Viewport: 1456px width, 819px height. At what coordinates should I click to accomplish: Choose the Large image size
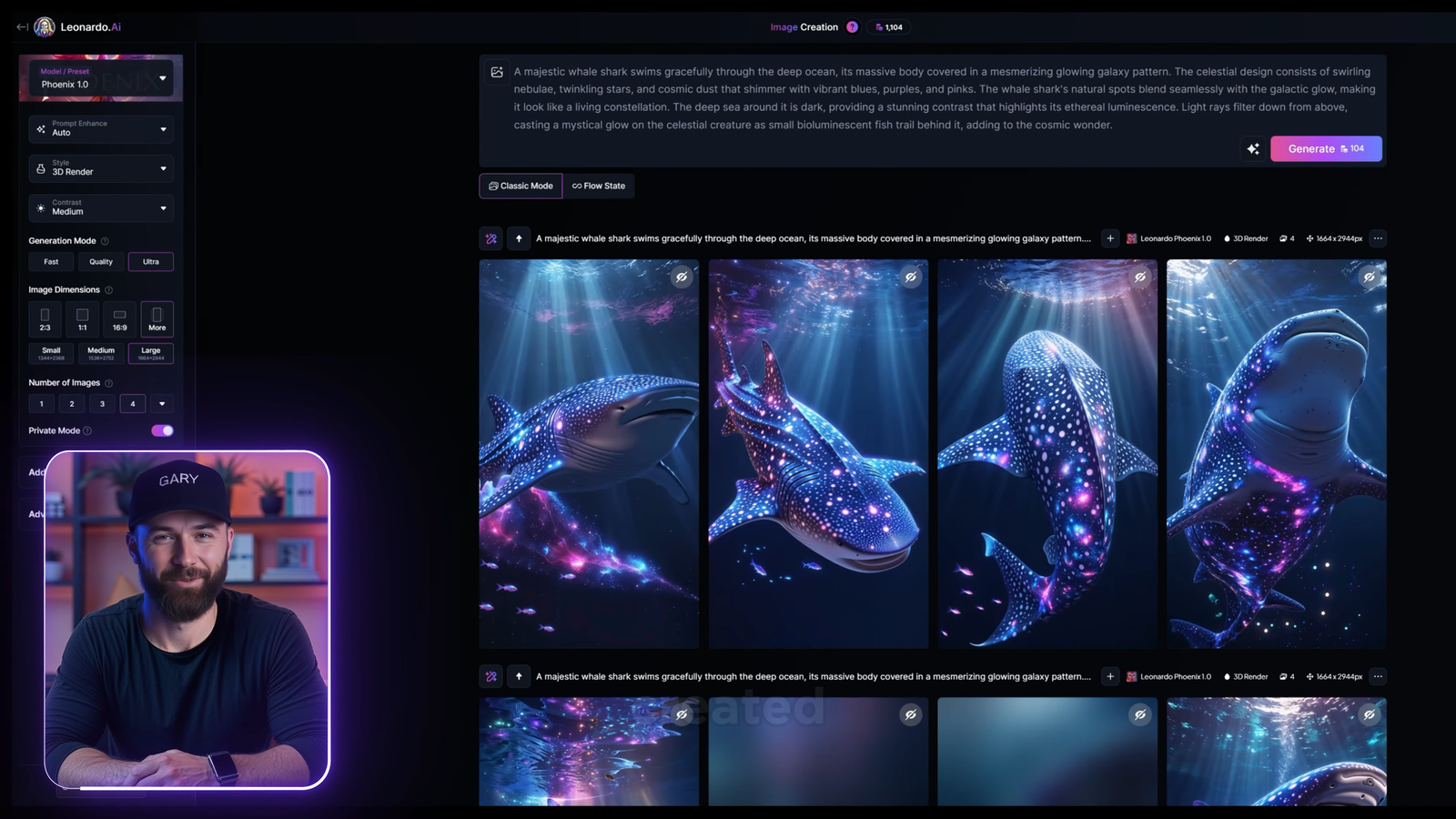click(x=151, y=353)
